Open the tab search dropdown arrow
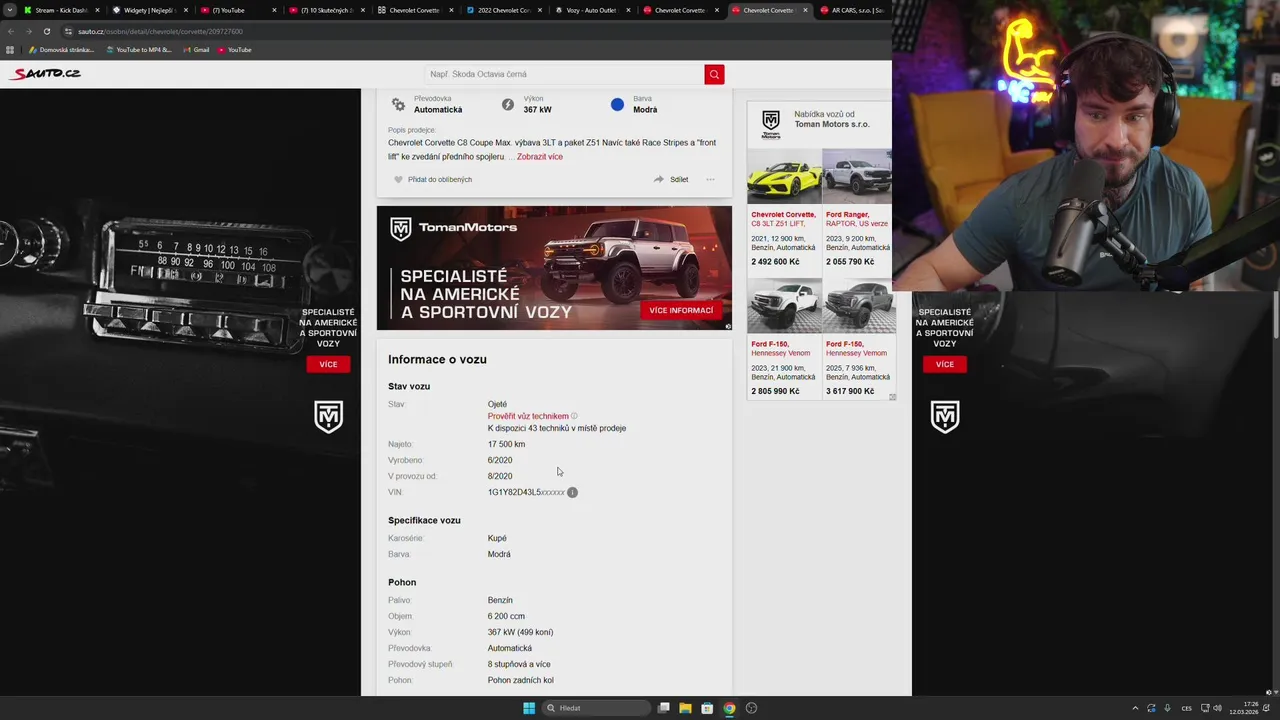Viewport: 1280px width, 720px height. (9, 10)
